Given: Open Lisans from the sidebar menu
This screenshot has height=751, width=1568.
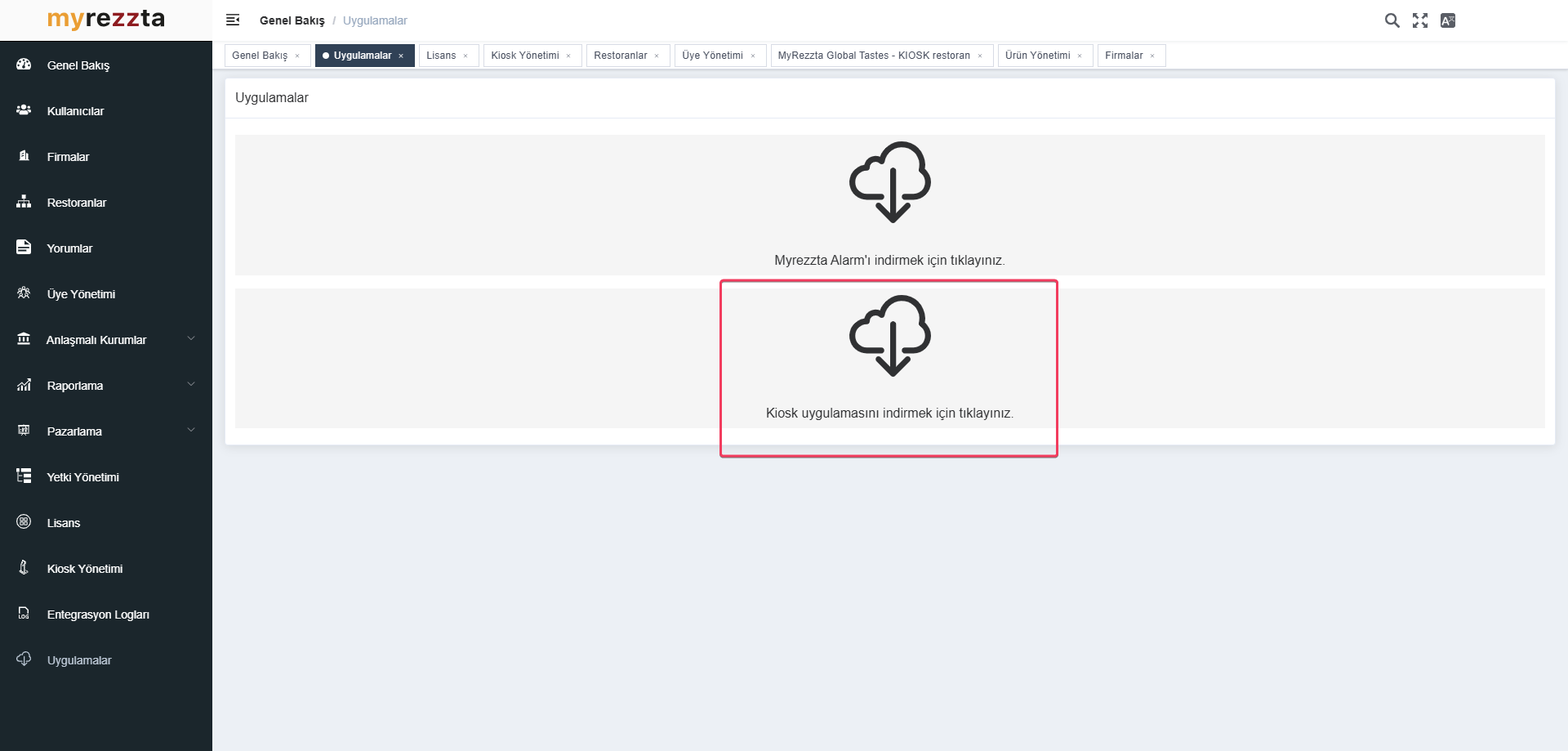Looking at the screenshot, I should point(106,522).
